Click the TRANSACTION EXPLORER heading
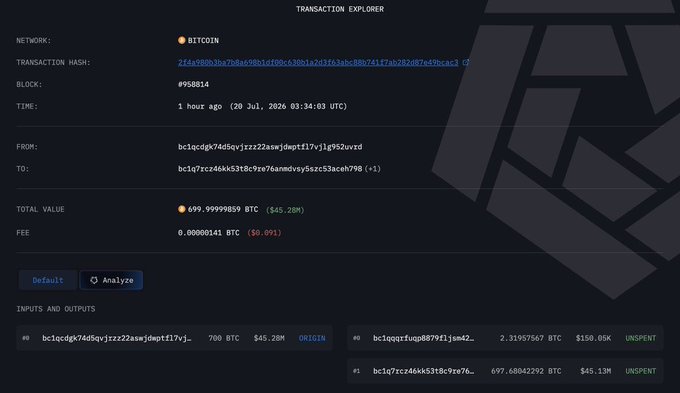 (x=340, y=9)
